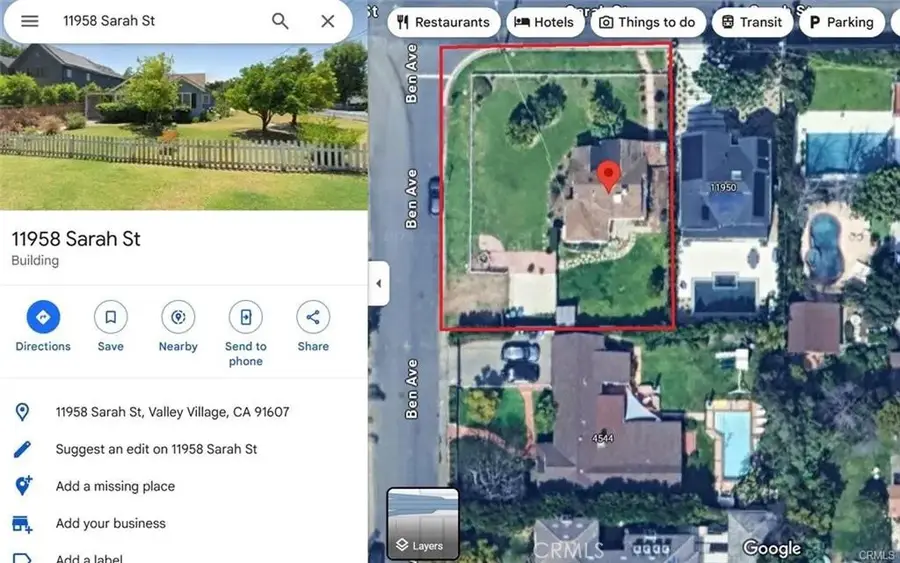Viewport: 900px width, 563px height.
Task: Show Parking locations chip
Action: coord(840,22)
